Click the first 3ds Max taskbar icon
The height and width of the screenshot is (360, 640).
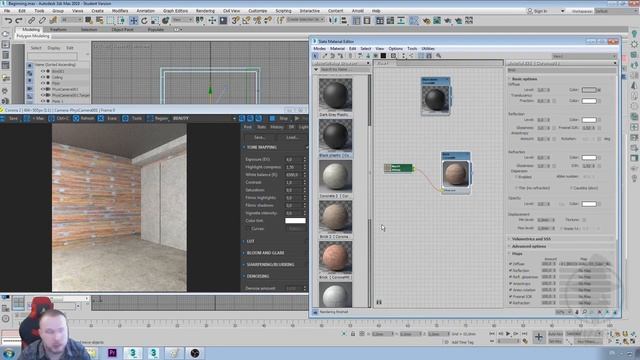[x=133, y=353]
